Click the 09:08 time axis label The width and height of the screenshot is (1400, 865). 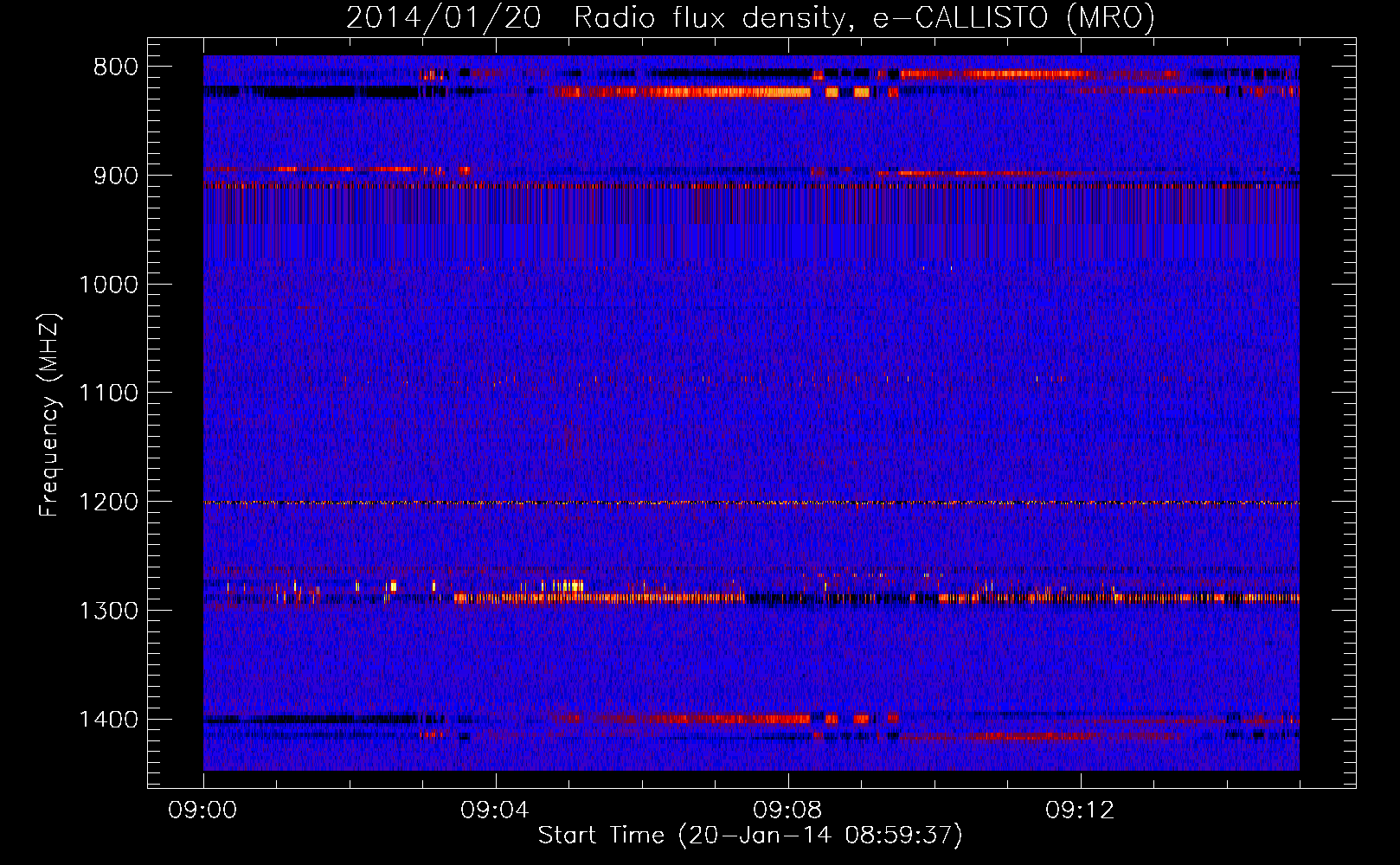point(788,811)
